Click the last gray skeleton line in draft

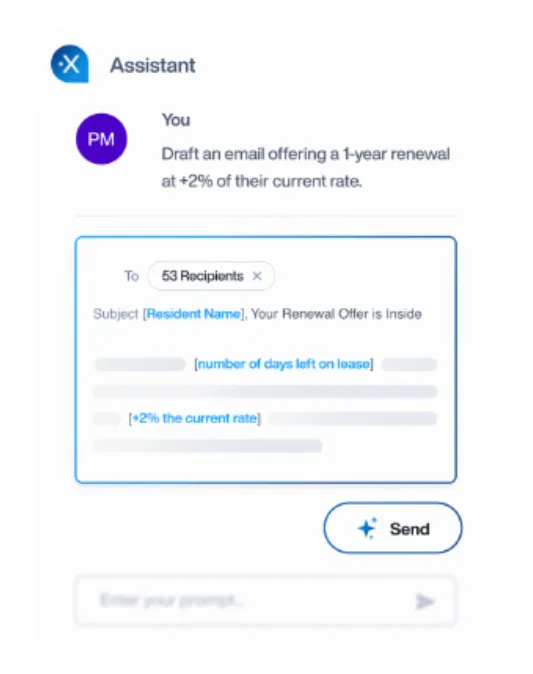pyautogui.click(x=208, y=446)
